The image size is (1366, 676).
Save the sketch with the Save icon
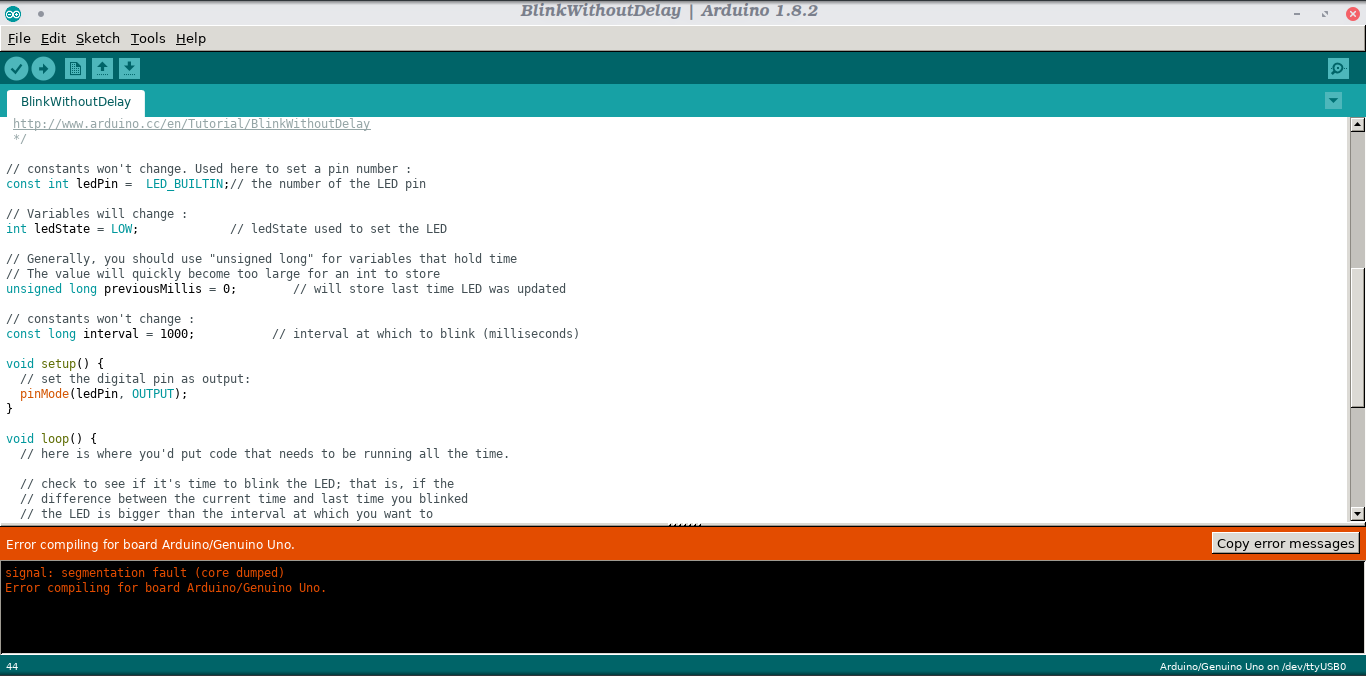(x=129, y=68)
